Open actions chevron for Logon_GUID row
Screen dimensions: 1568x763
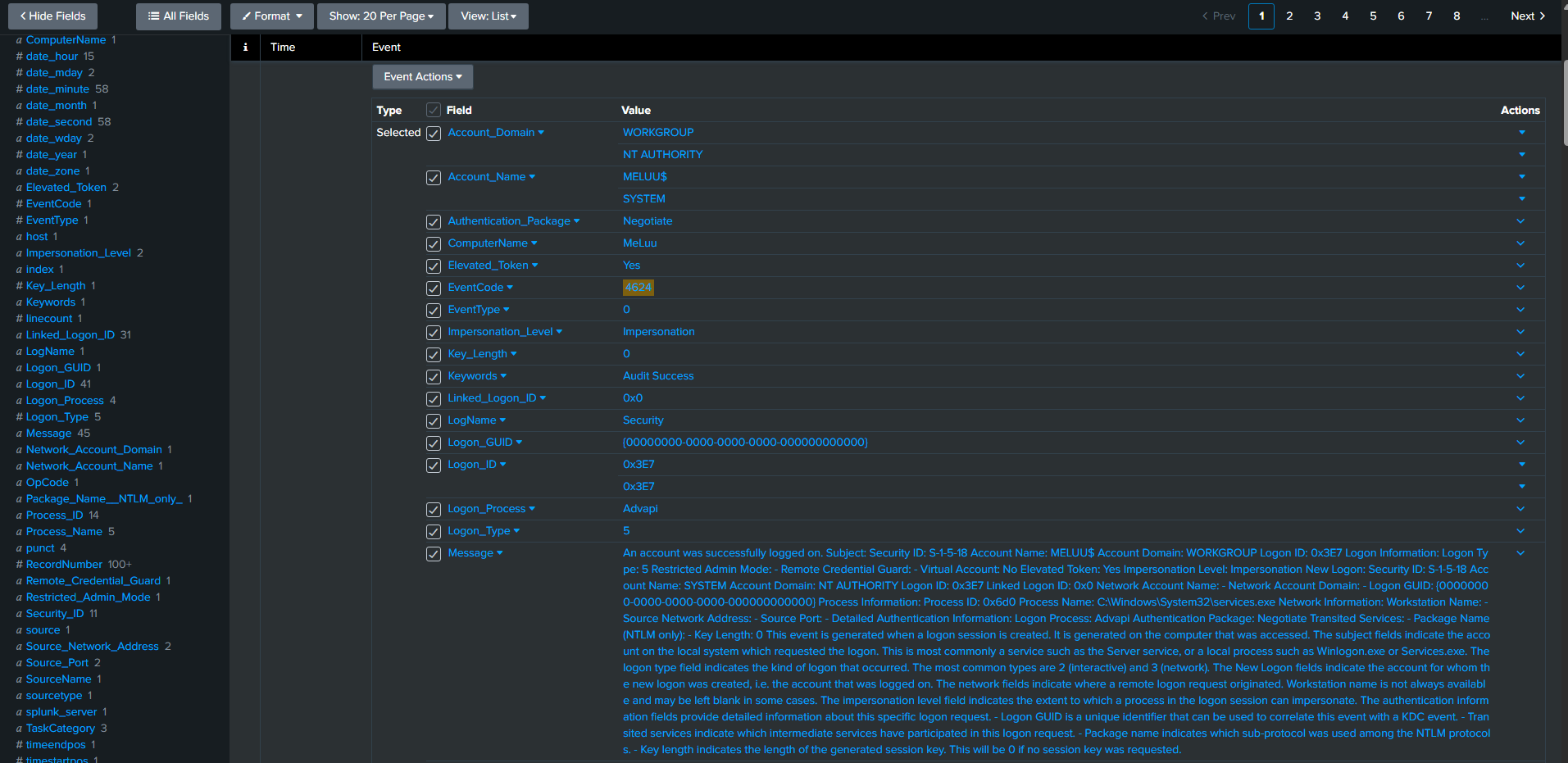(x=1520, y=443)
